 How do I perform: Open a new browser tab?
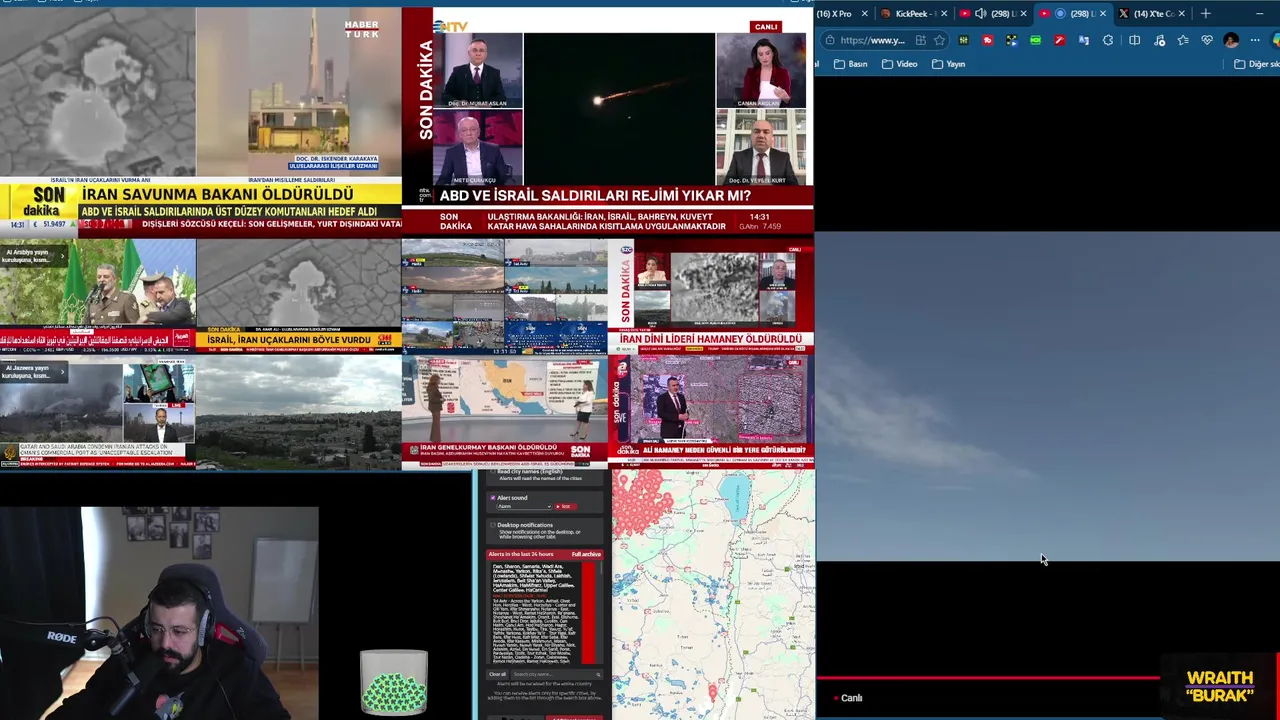tap(1206, 13)
